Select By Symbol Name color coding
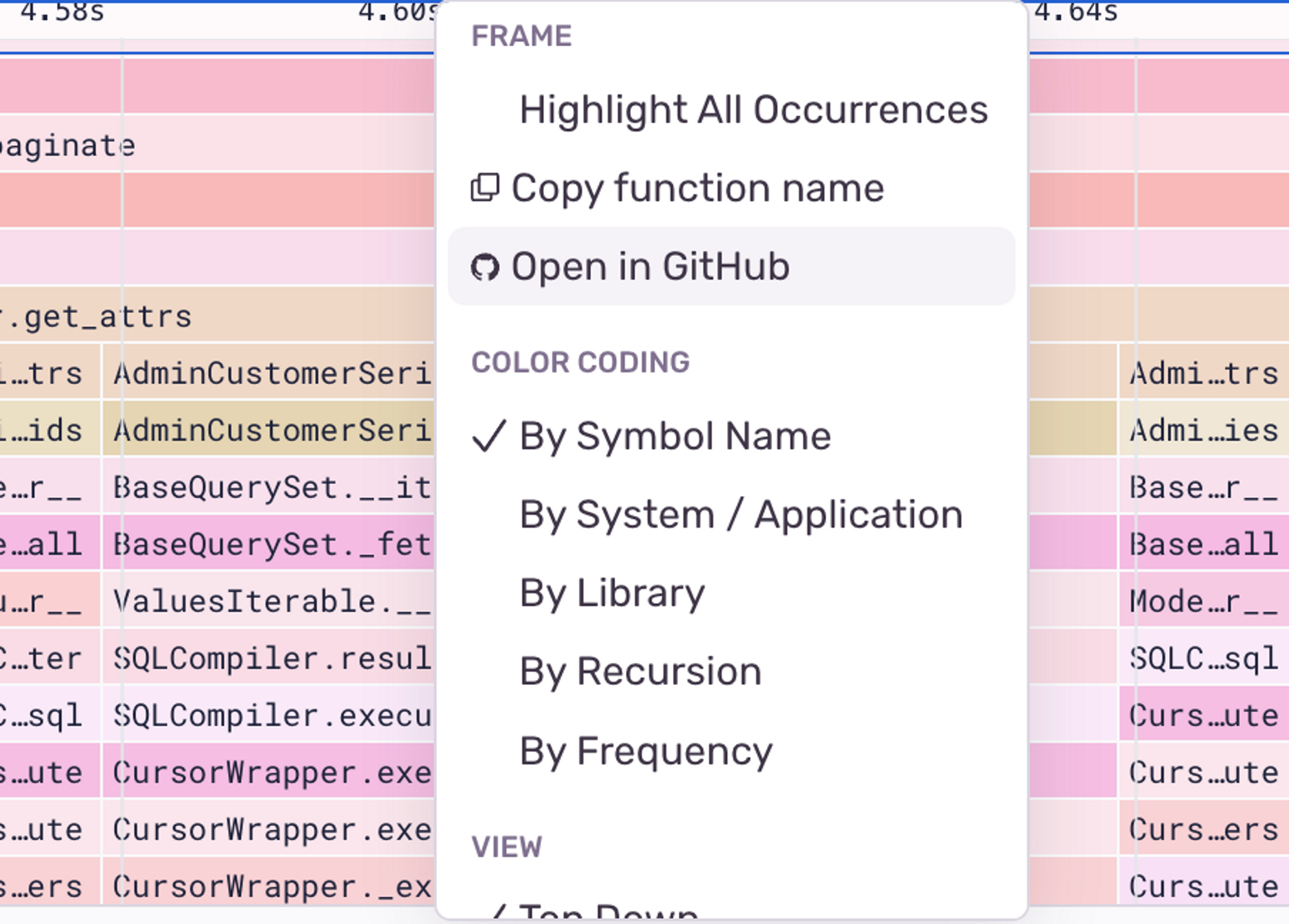 (675, 436)
